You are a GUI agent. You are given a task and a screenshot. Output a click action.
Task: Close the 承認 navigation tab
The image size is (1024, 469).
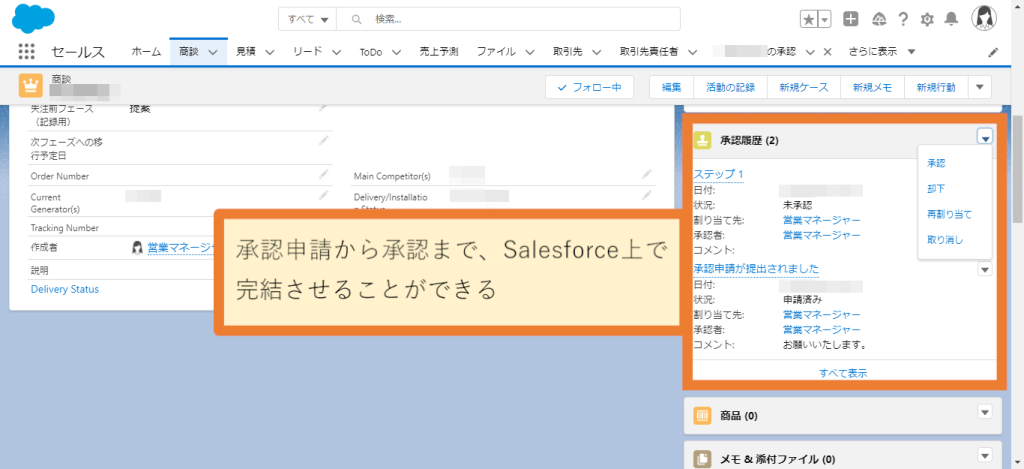click(x=827, y=52)
